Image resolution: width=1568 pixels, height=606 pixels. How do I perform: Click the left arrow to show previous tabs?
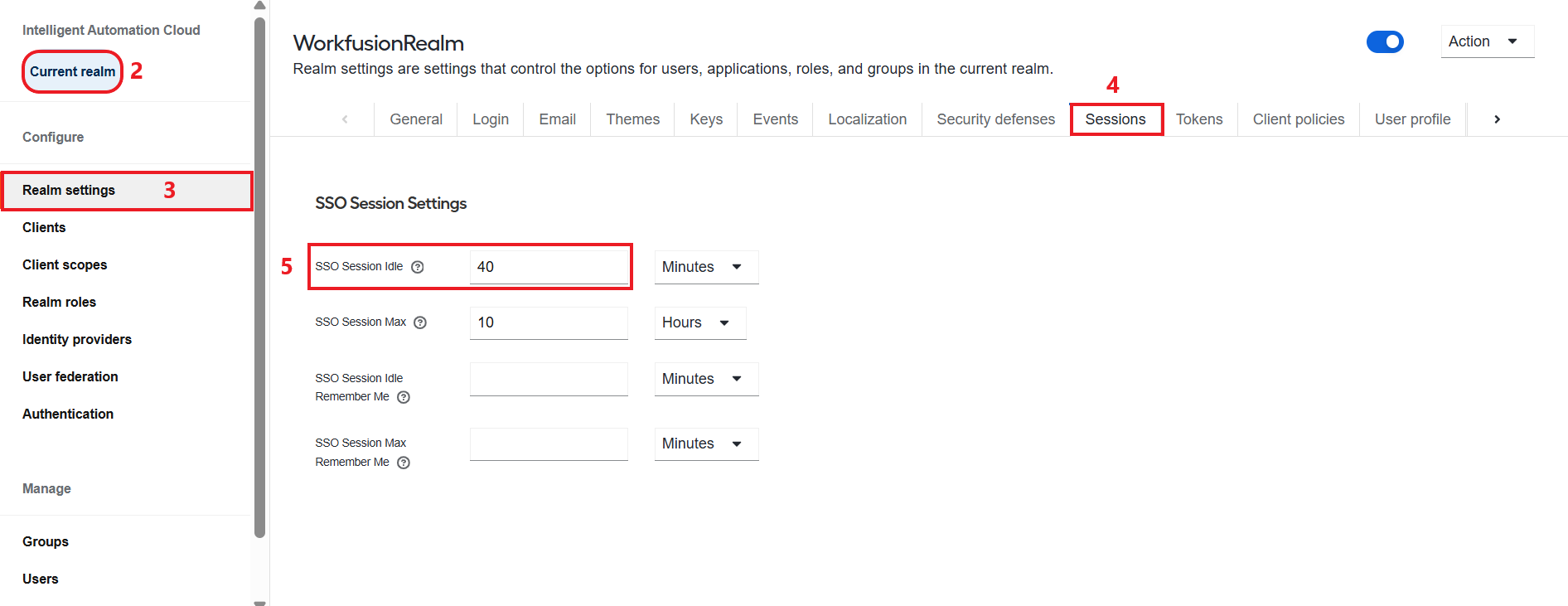[345, 119]
